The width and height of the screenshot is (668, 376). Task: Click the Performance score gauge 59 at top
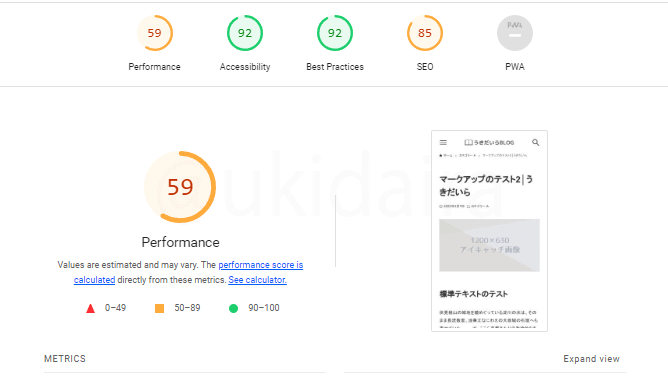point(155,33)
